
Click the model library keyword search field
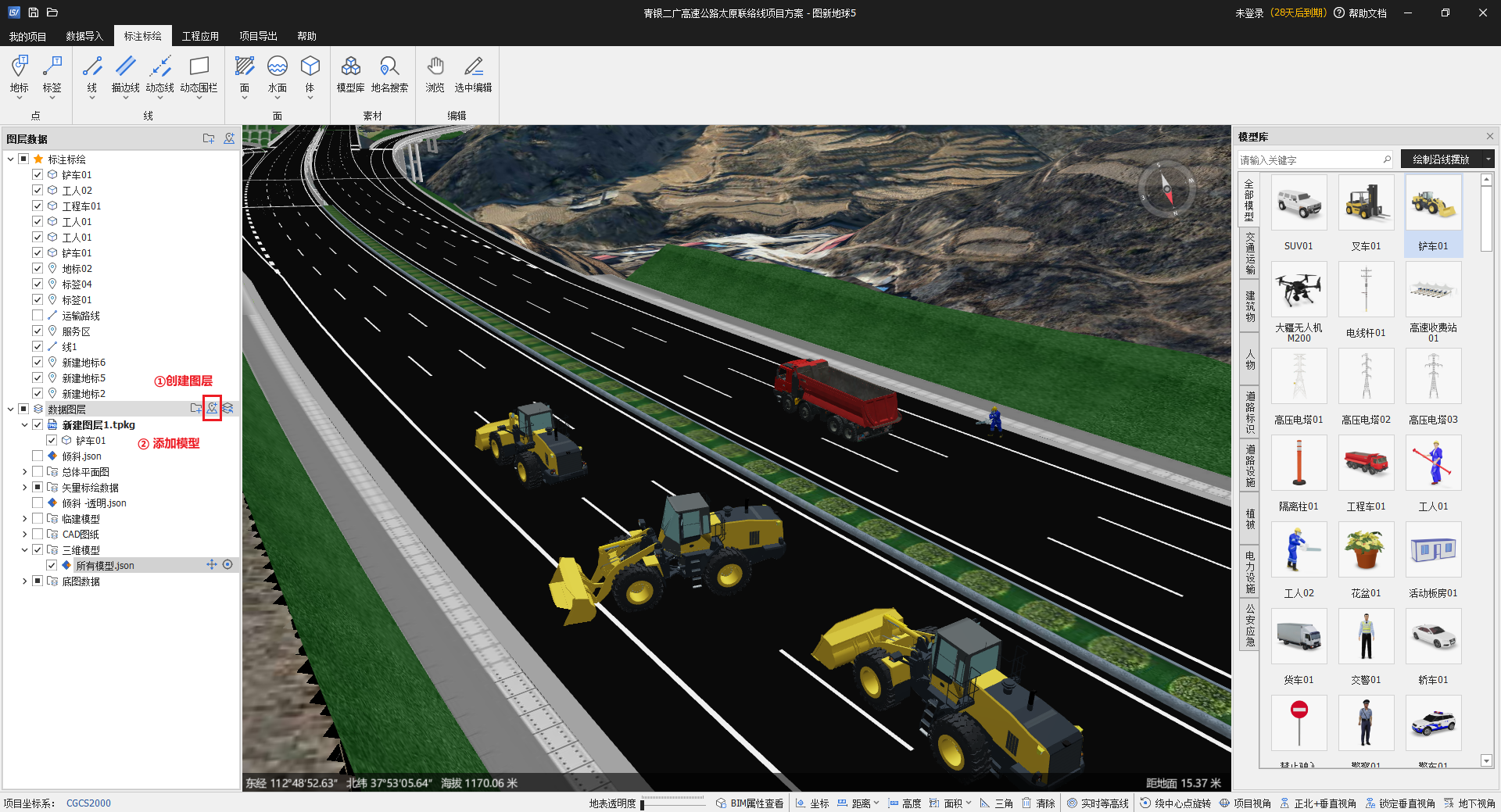point(1309,159)
